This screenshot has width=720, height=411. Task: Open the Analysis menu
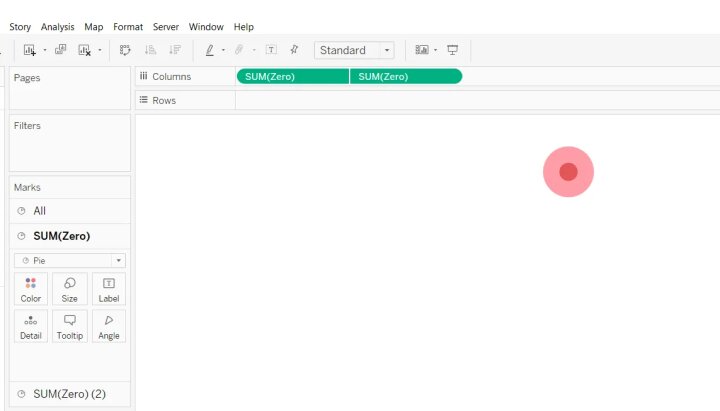[x=57, y=27]
